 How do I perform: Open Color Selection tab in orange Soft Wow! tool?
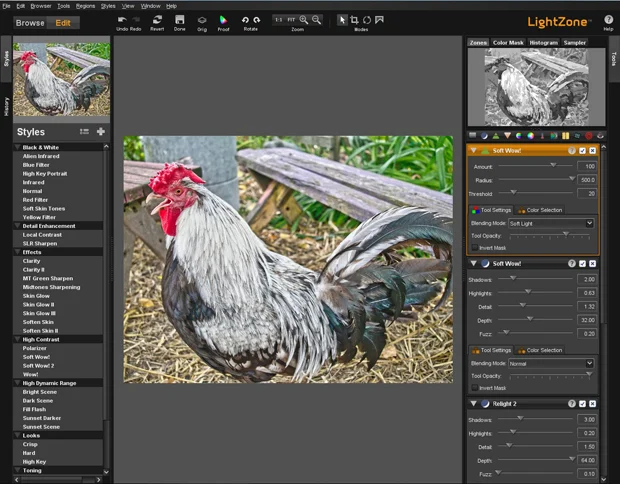tap(540, 210)
